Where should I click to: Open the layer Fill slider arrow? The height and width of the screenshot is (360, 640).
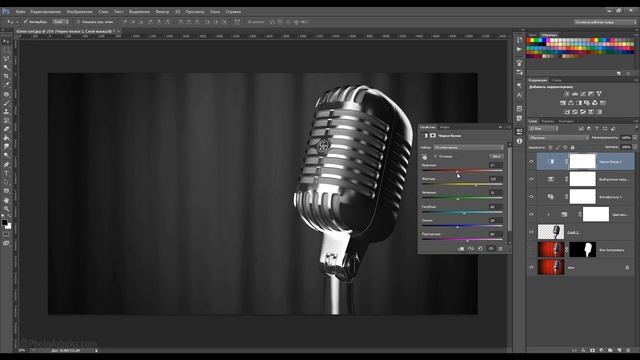point(635,147)
